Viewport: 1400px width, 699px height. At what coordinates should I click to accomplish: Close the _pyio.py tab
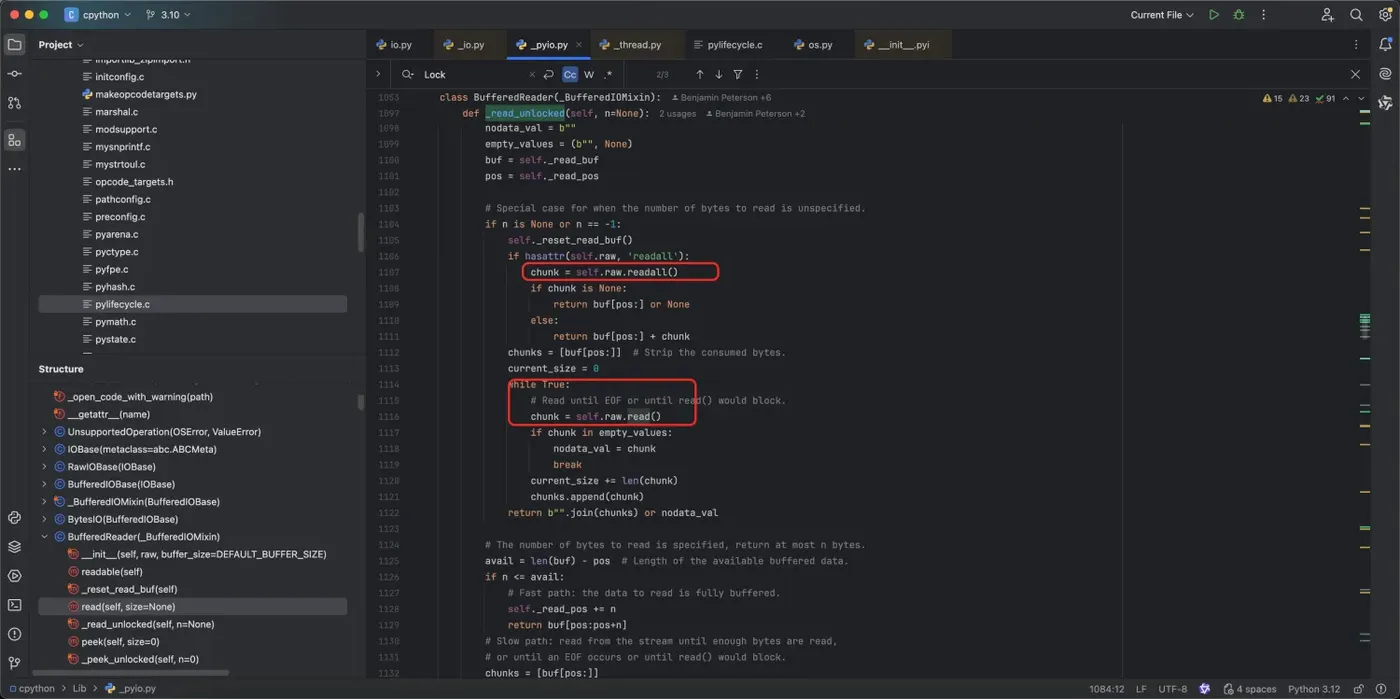pos(579,45)
